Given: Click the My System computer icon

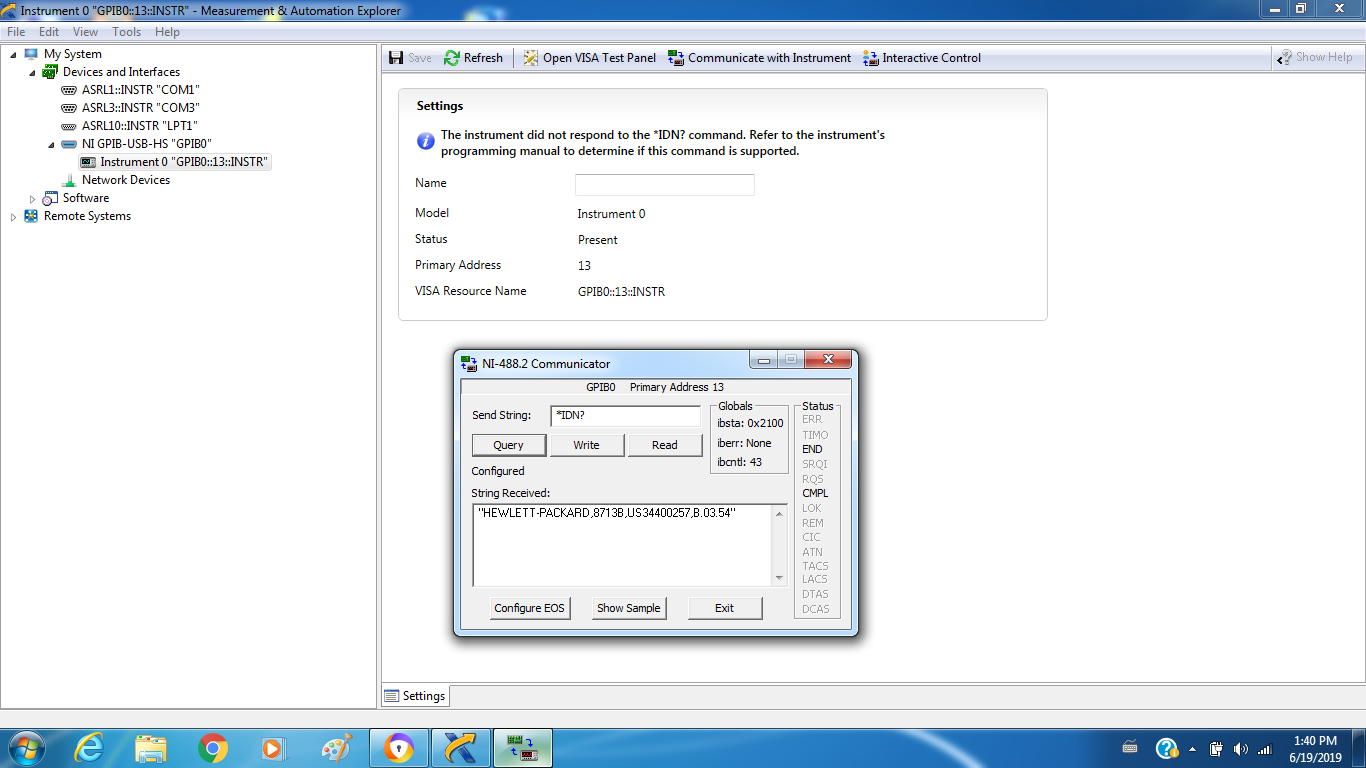Looking at the screenshot, I should click(x=31, y=54).
